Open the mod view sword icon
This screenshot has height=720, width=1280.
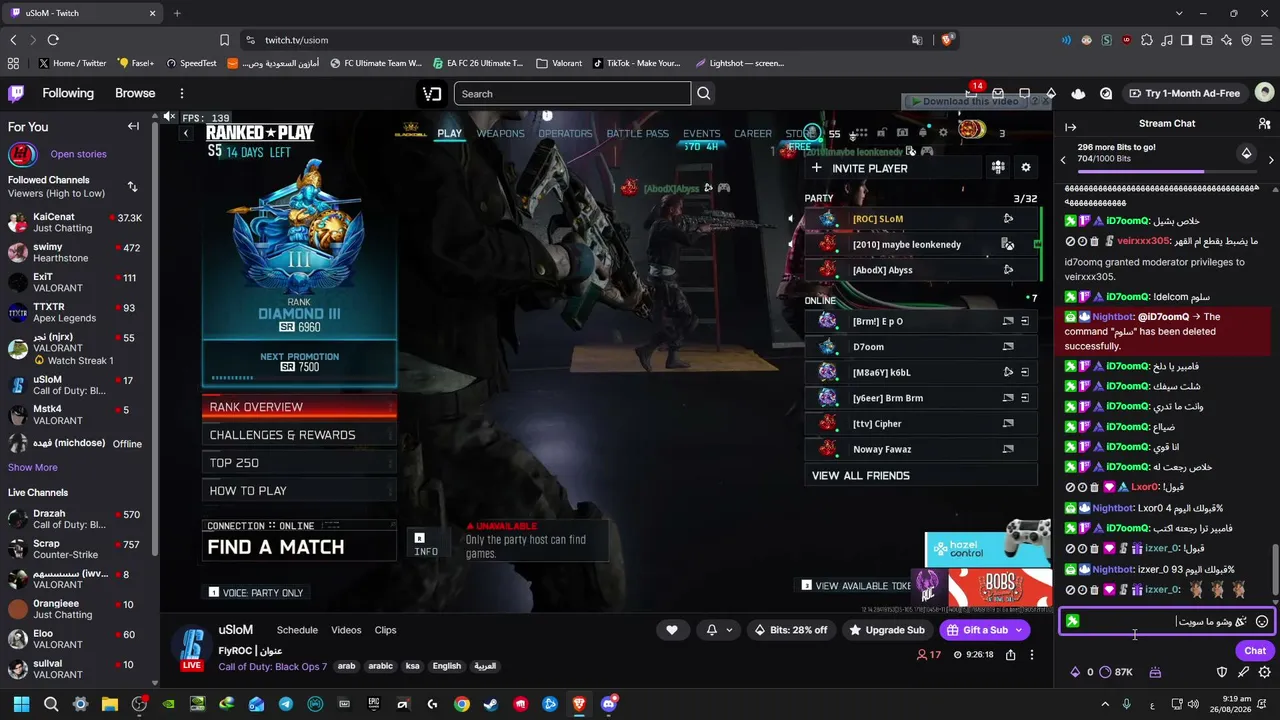click(x=1243, y=672)
